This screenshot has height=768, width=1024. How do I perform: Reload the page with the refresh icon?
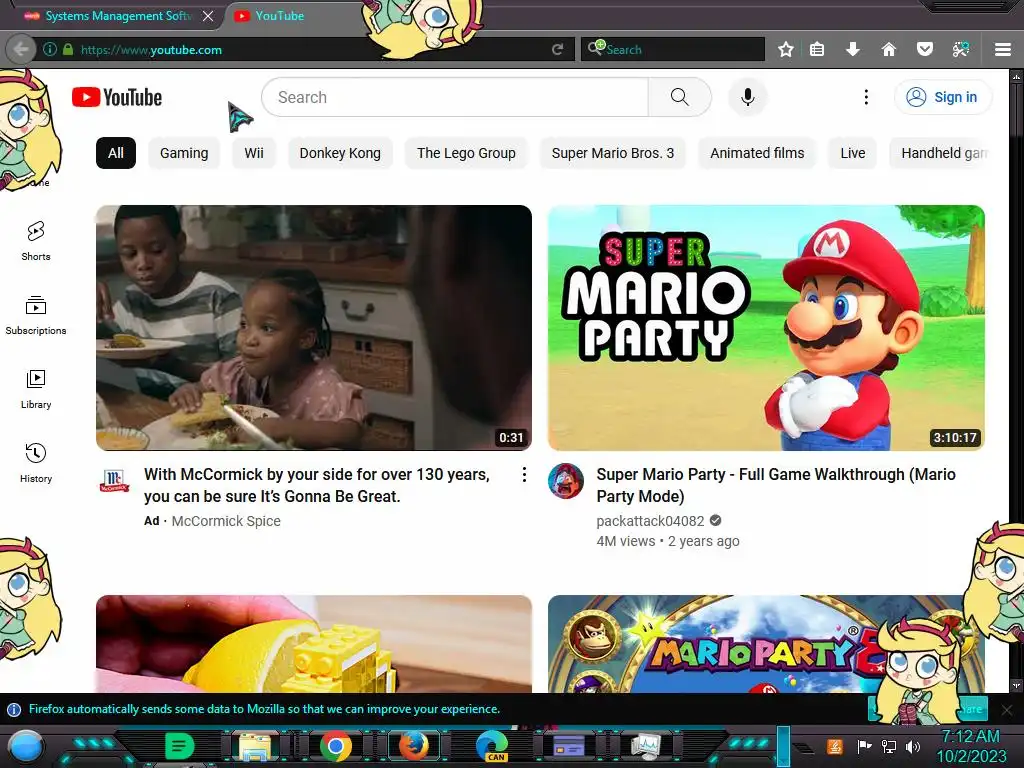557,49
